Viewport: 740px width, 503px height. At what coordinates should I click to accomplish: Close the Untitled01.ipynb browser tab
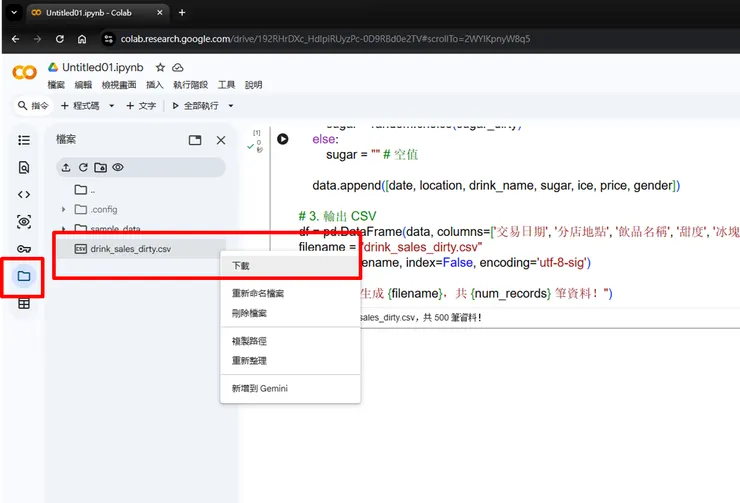(x=160, y=13)
